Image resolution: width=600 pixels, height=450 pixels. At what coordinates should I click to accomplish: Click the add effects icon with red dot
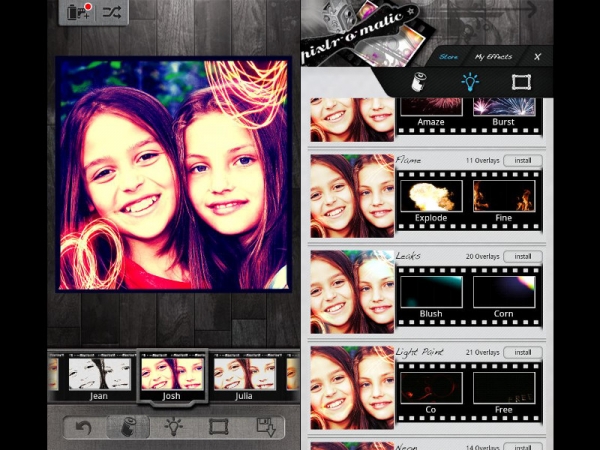coord(78,13)
